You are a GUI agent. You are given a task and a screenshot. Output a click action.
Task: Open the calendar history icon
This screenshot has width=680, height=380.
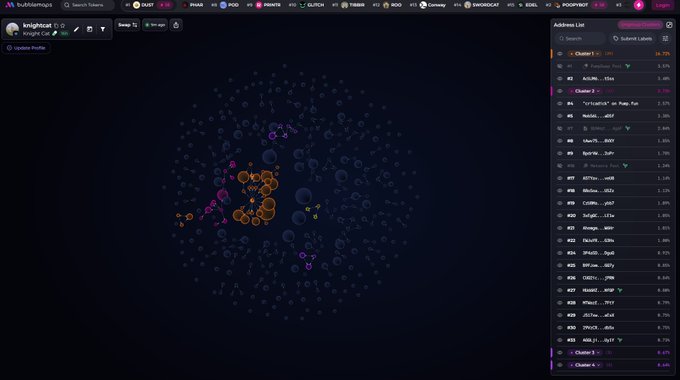click(89, 29)
